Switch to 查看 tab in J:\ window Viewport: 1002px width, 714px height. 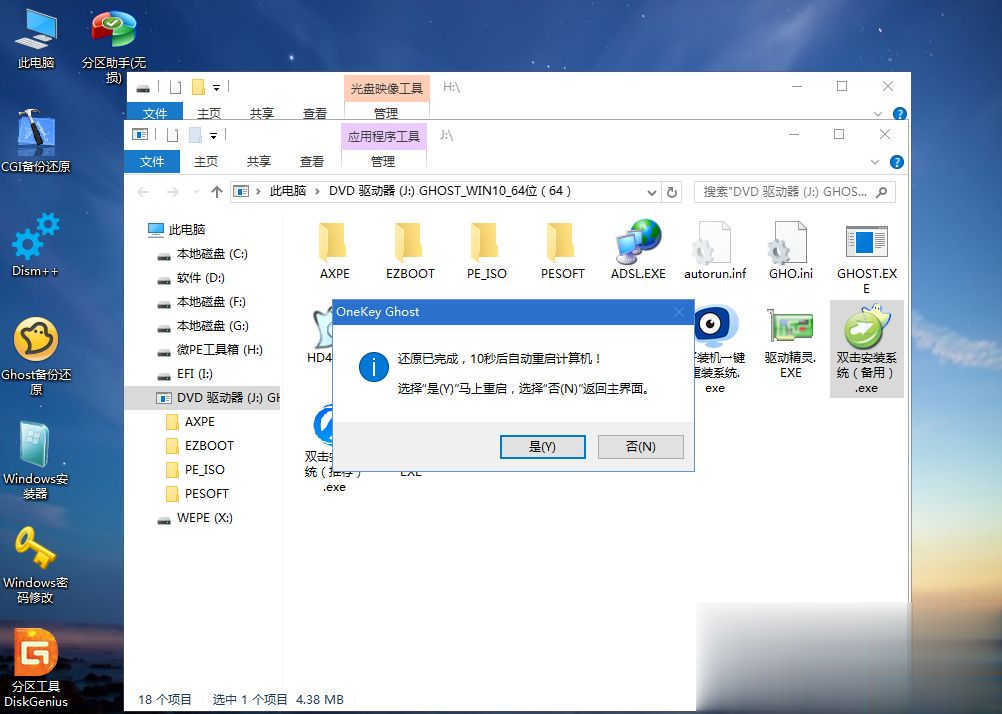click(x=312, y=161)
